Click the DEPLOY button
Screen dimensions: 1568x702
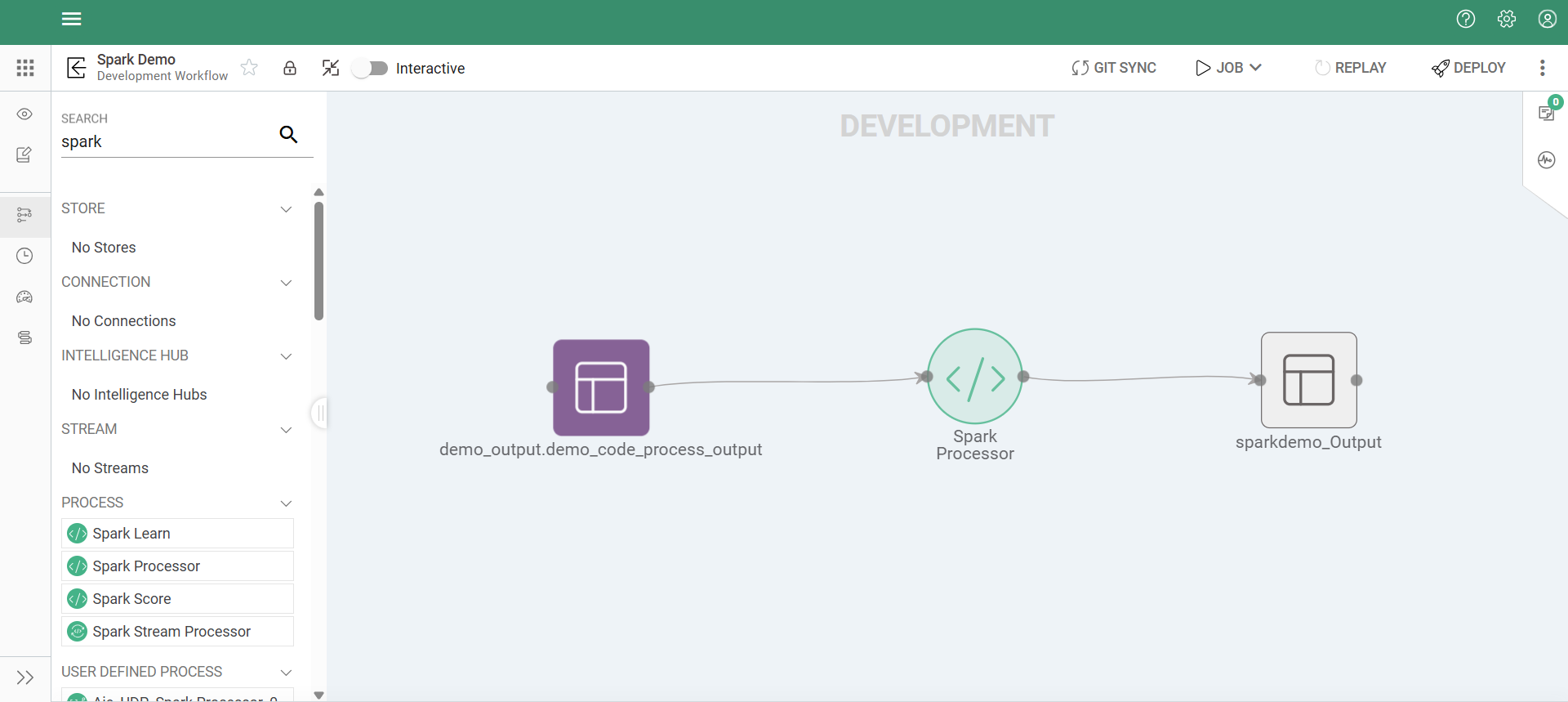[1468, 68]
